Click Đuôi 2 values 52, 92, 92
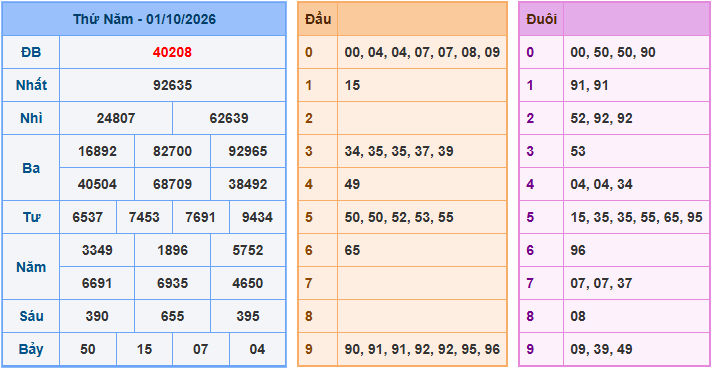The image size is (712, 368). 601,118
